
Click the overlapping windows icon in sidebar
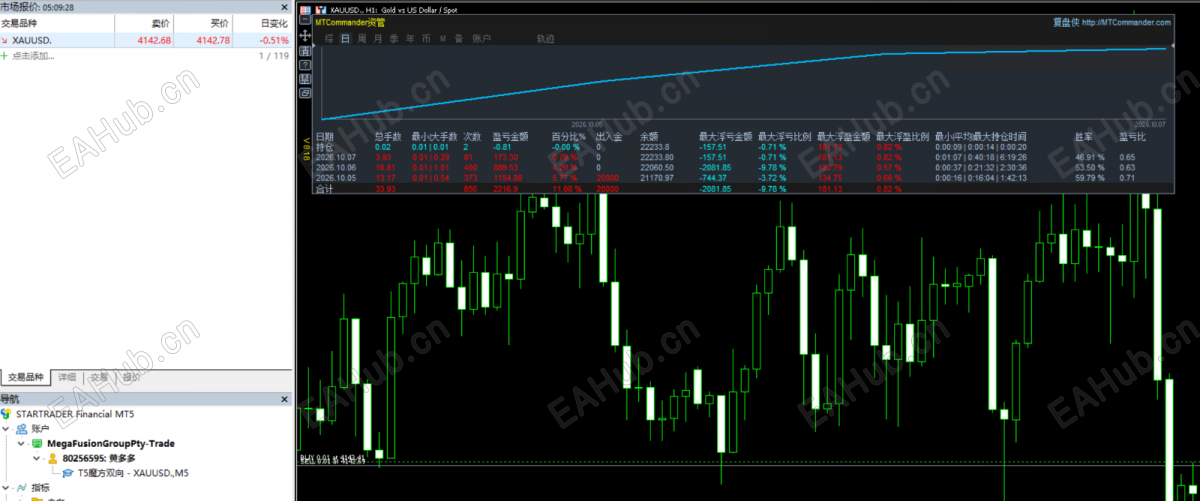pos(305,93)
